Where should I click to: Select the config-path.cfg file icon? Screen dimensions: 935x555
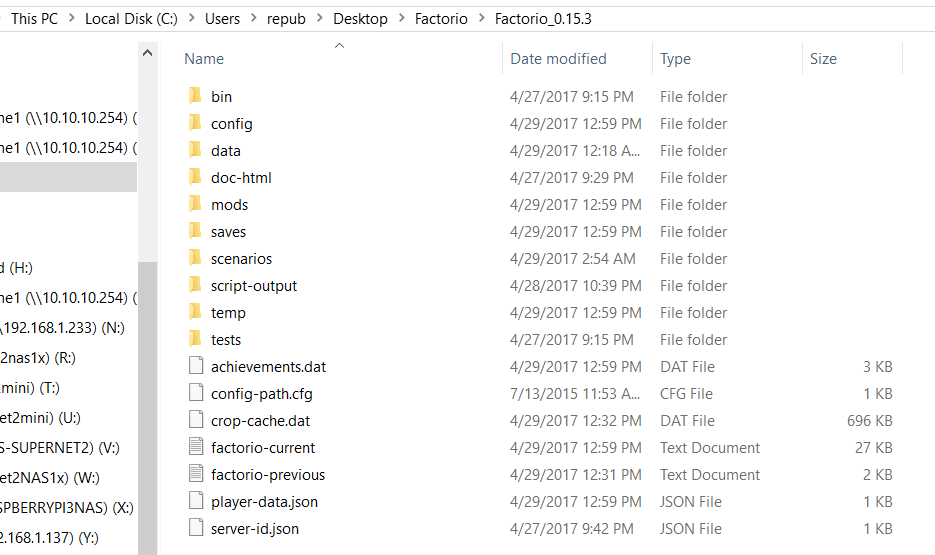[196, 392]
